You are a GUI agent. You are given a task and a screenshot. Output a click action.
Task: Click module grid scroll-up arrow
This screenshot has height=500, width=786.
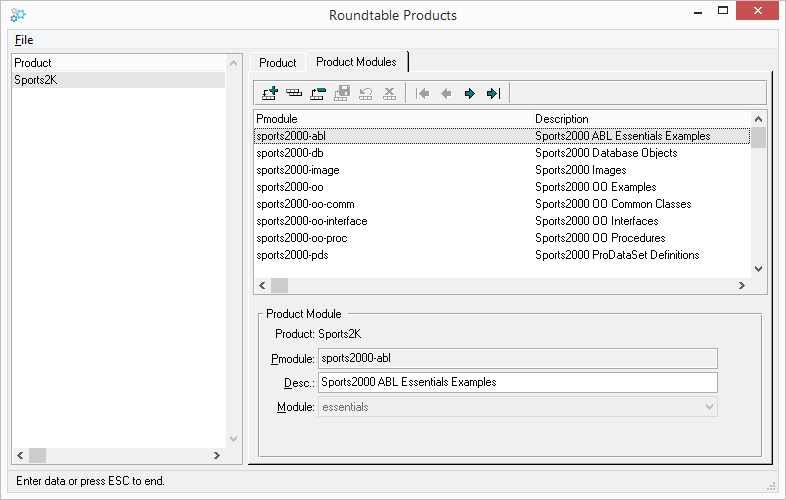pyautogui.click(x=758, y=119)
